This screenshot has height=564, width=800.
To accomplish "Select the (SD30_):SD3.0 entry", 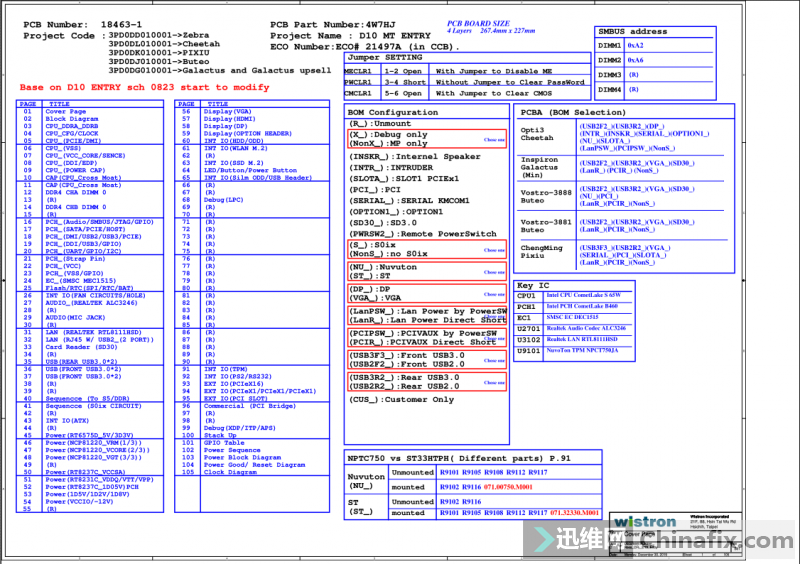I will pos(383,223).
